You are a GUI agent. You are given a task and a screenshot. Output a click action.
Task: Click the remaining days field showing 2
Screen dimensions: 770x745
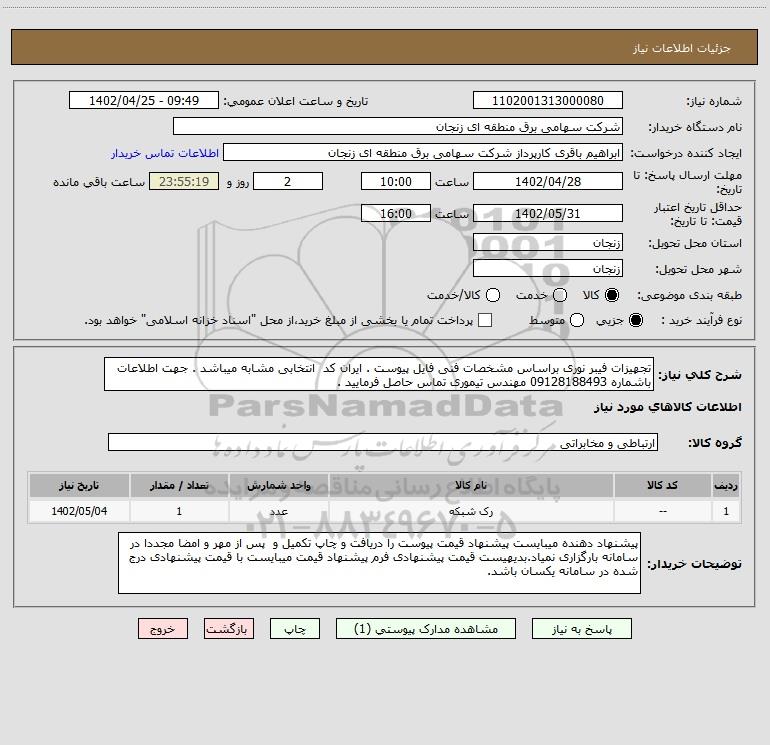click(x=288, y=181)
